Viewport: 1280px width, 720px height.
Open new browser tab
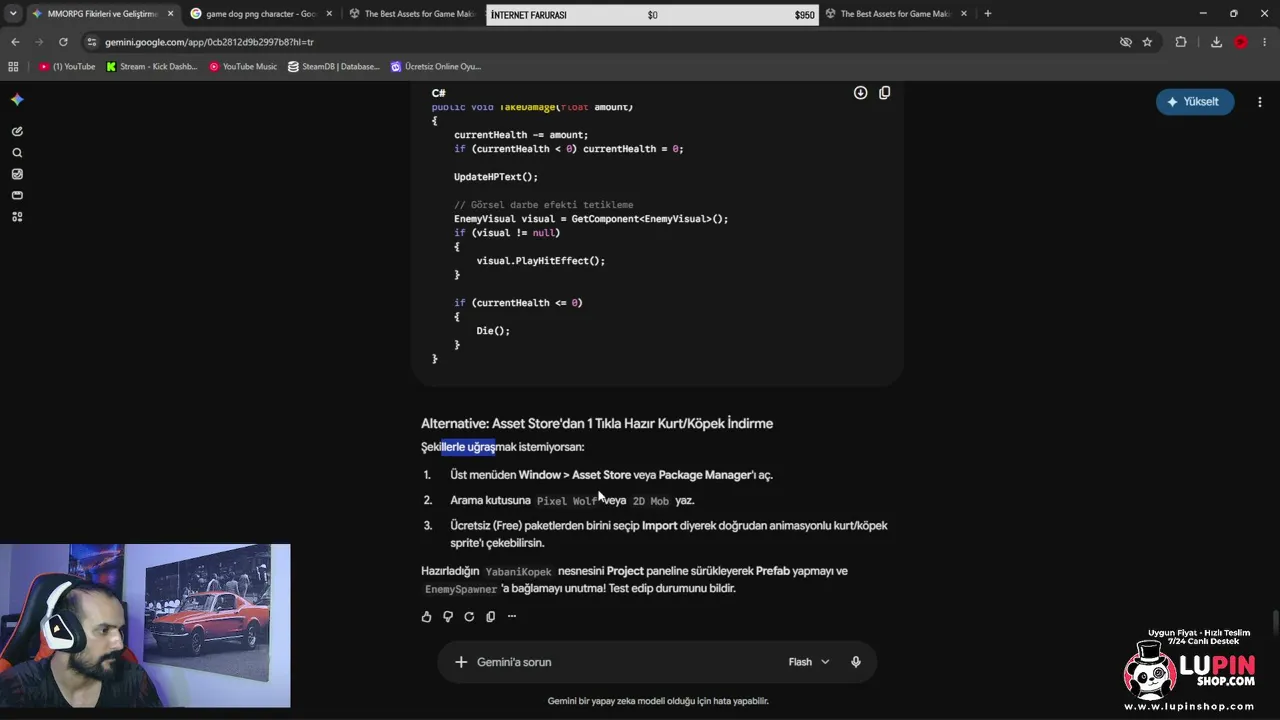click(988, 14)
